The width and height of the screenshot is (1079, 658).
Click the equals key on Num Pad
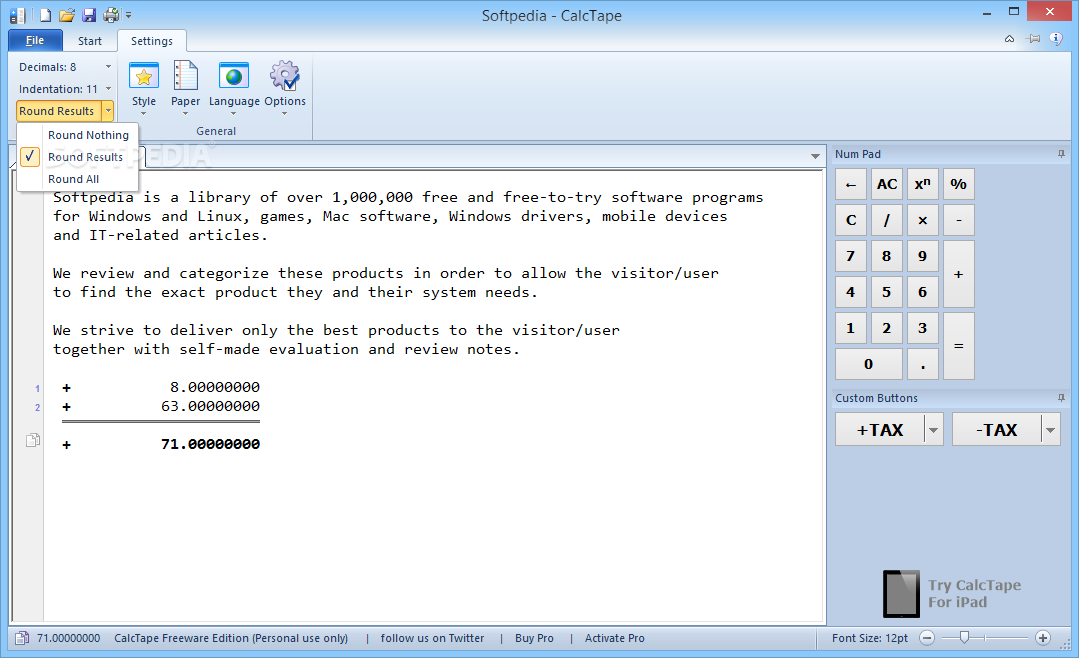click(959, 346)
